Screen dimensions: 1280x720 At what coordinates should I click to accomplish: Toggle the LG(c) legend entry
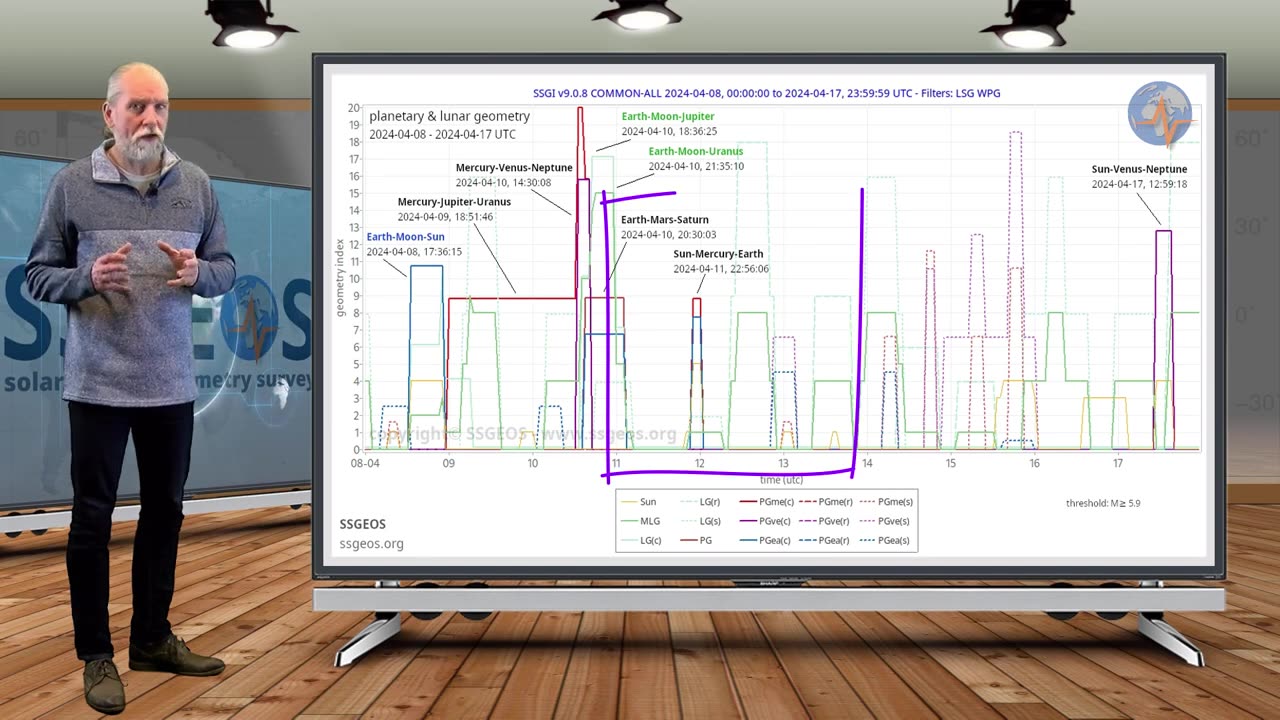tap(641, 540)
